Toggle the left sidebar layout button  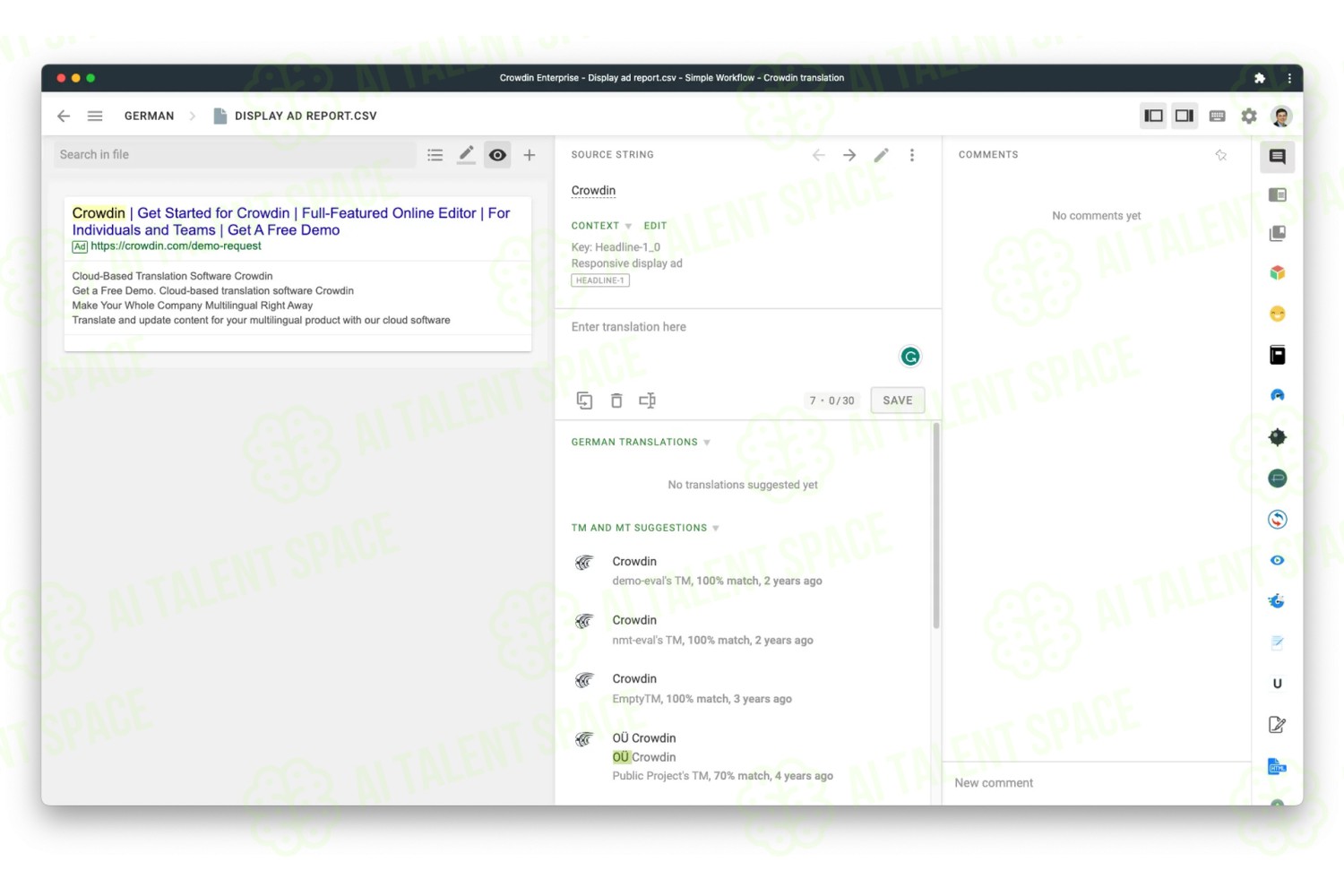pos(1153,116)
